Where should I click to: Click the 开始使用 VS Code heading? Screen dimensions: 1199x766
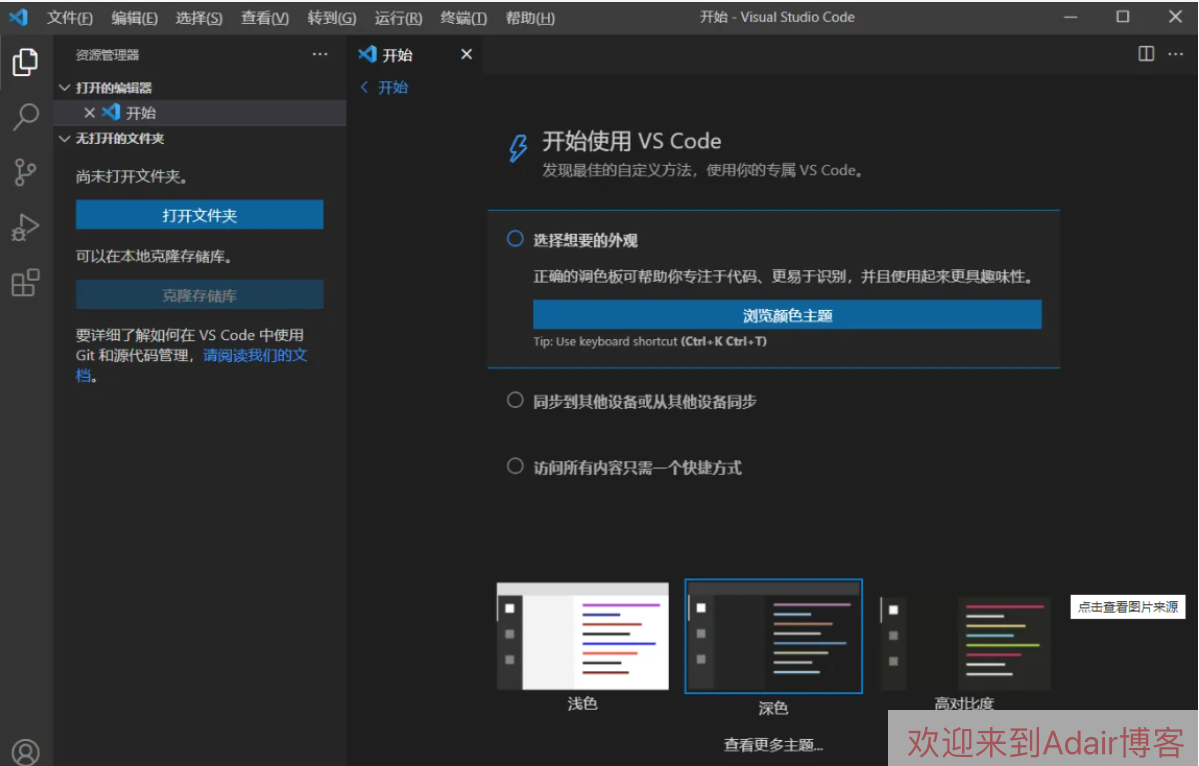632,141
